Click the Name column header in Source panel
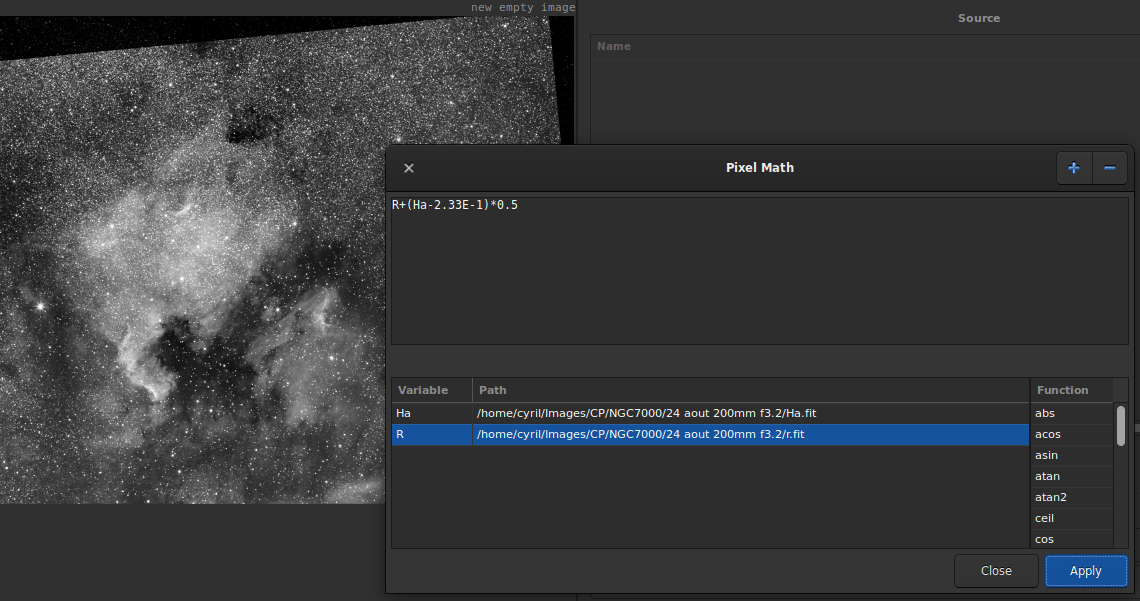This screenshot has height=601, width=1140. (x=865, y=46)
